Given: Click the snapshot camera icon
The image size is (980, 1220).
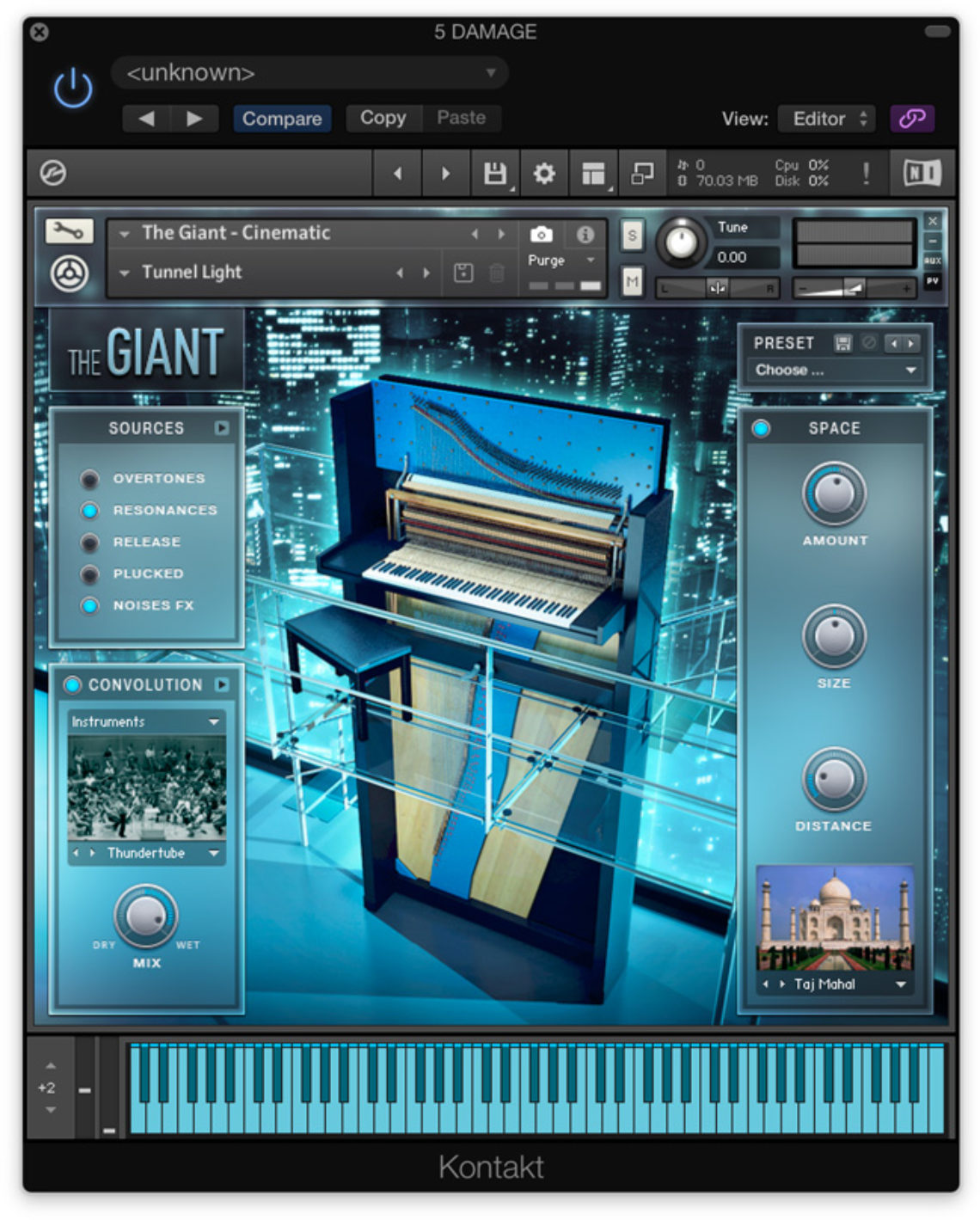Looking at the screenshot, I should click(x=542, y=234).
